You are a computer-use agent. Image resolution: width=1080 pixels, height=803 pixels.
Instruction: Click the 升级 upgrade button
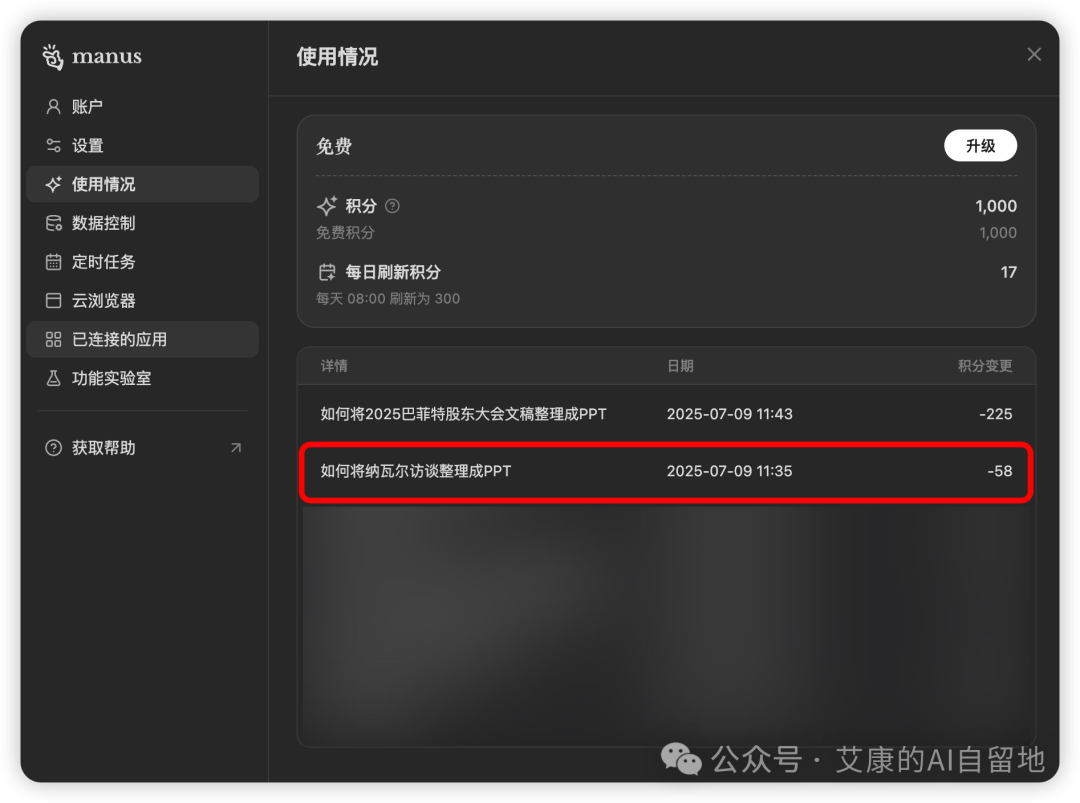click(x=980, y=145)
